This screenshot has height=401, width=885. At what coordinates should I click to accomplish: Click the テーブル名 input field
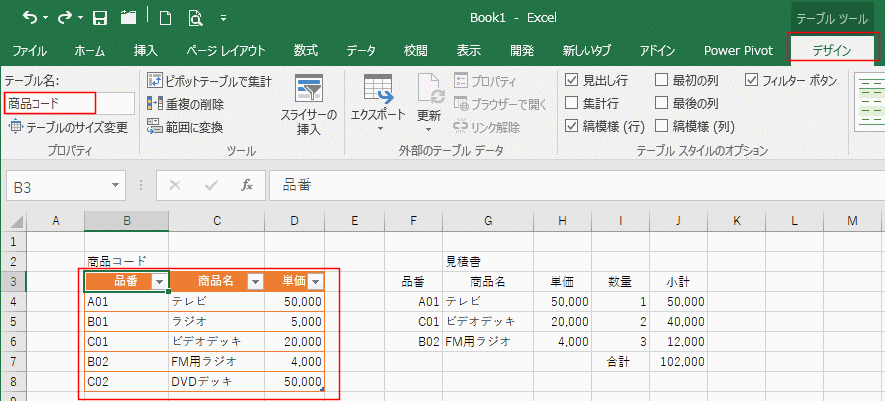pyautogui.click(x=68, y=103)
